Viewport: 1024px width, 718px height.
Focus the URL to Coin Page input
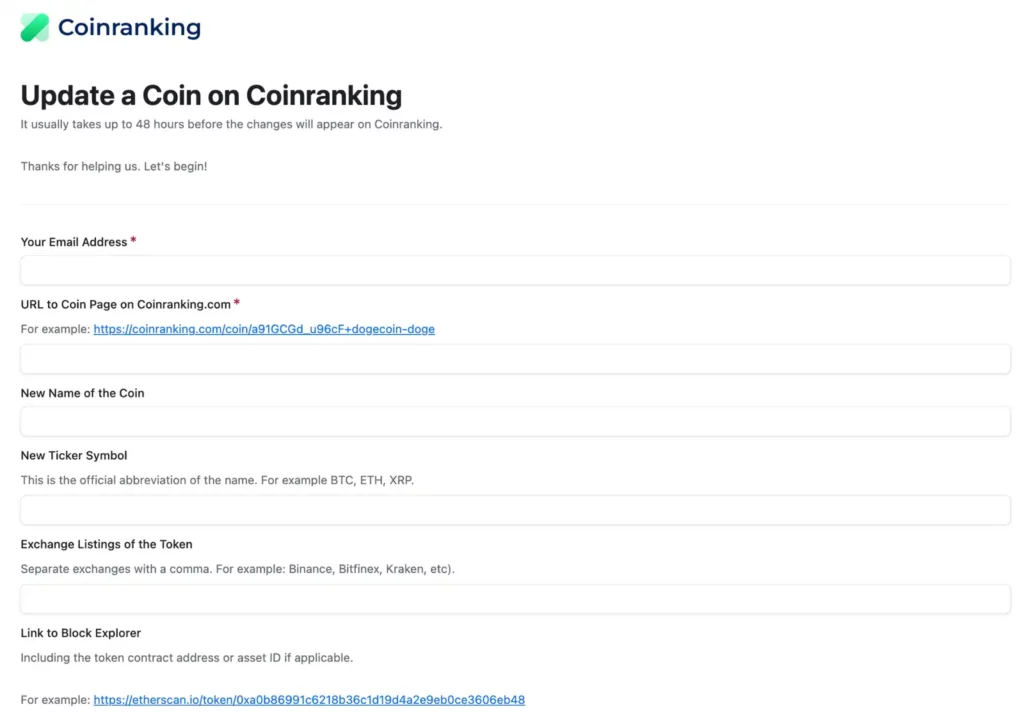(515, 359)
